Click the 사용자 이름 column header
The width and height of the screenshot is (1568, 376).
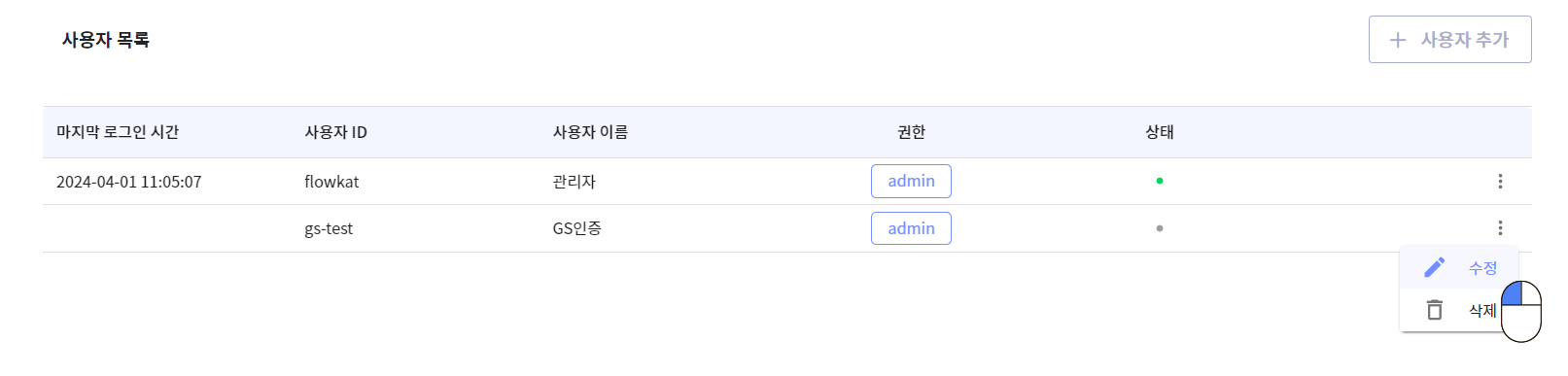point(590,132)
